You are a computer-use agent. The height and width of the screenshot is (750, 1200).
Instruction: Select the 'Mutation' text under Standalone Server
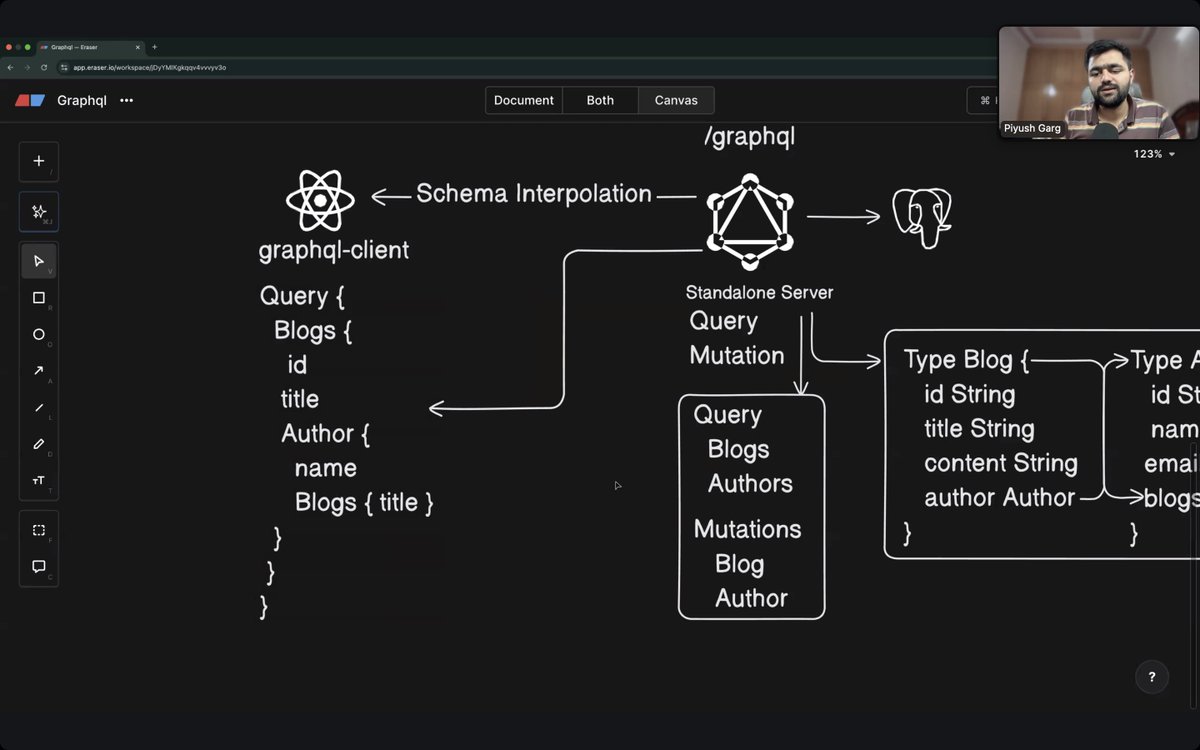pyautogui.click(x=737, y=356)
